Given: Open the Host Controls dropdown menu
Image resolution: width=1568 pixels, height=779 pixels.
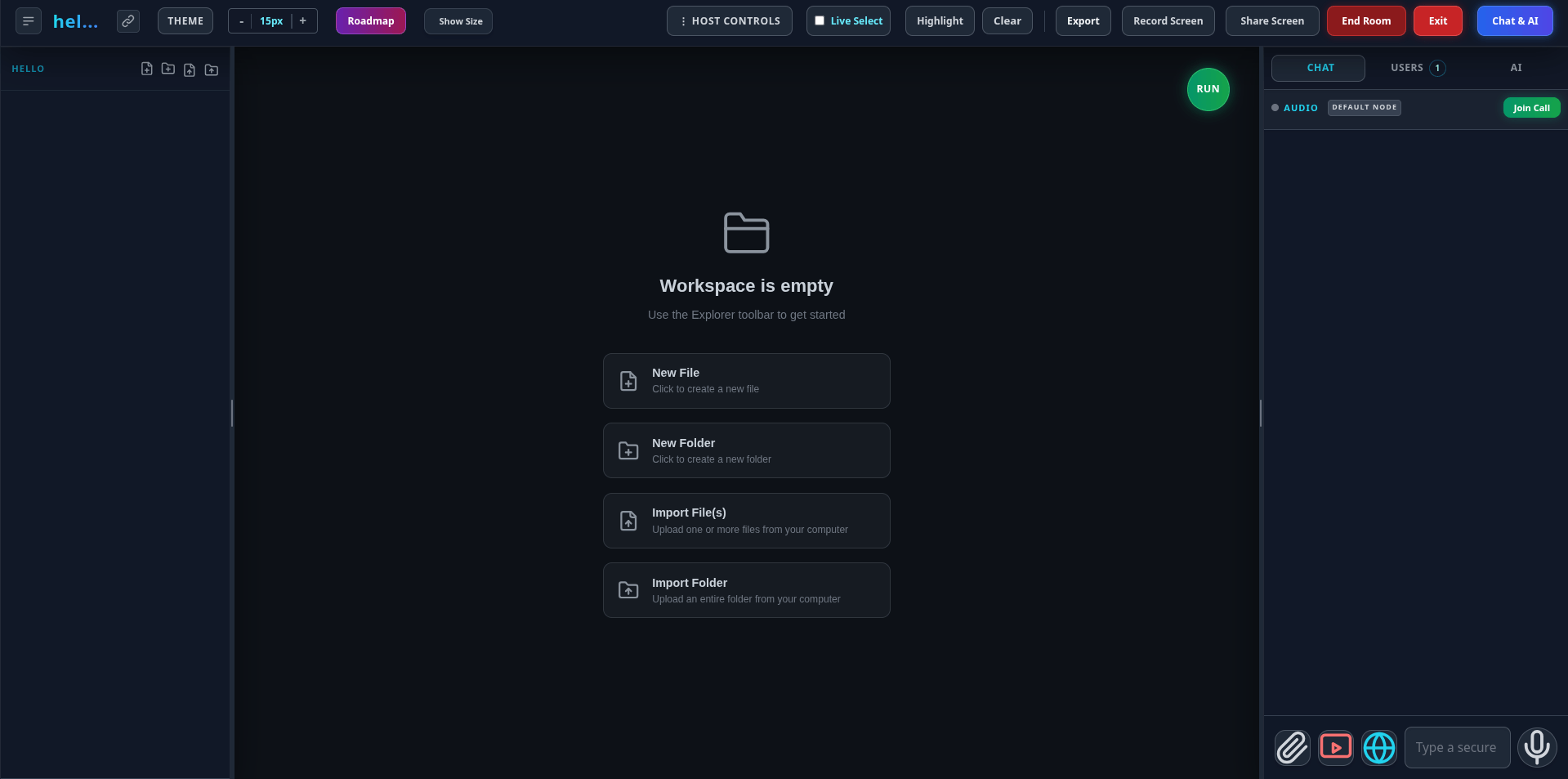Looking at the screenshot, I should pos(730,21).
